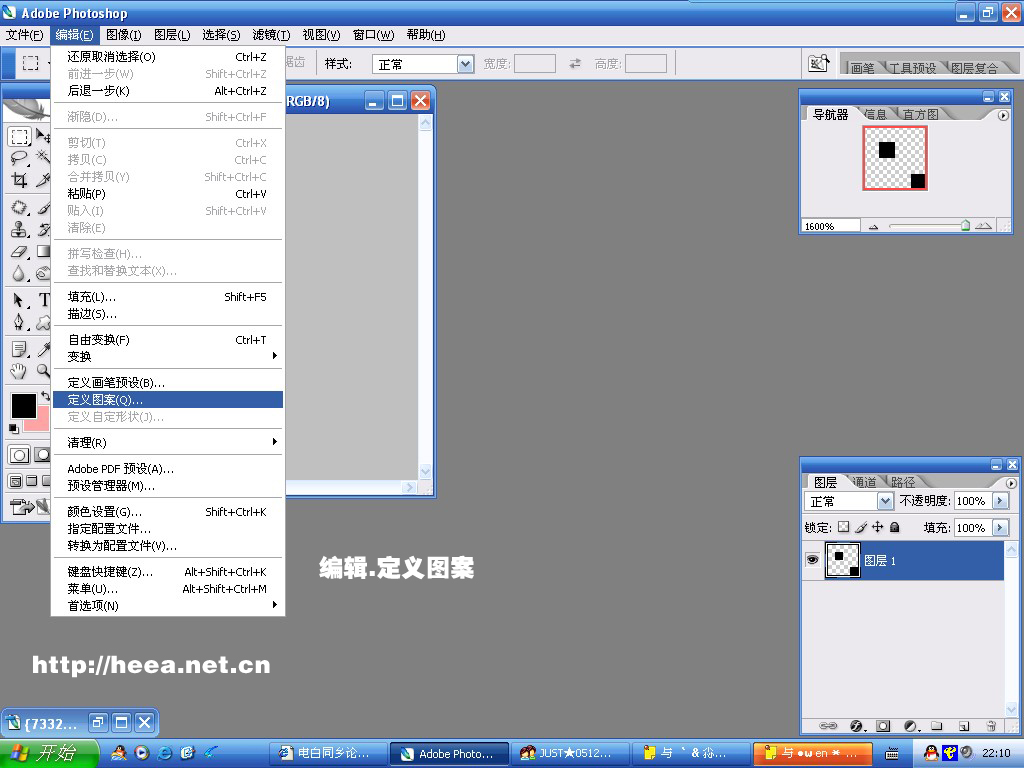Click the 开始 Start button
The width and height of the screenshot is (1024, 768).
point(50,753)
